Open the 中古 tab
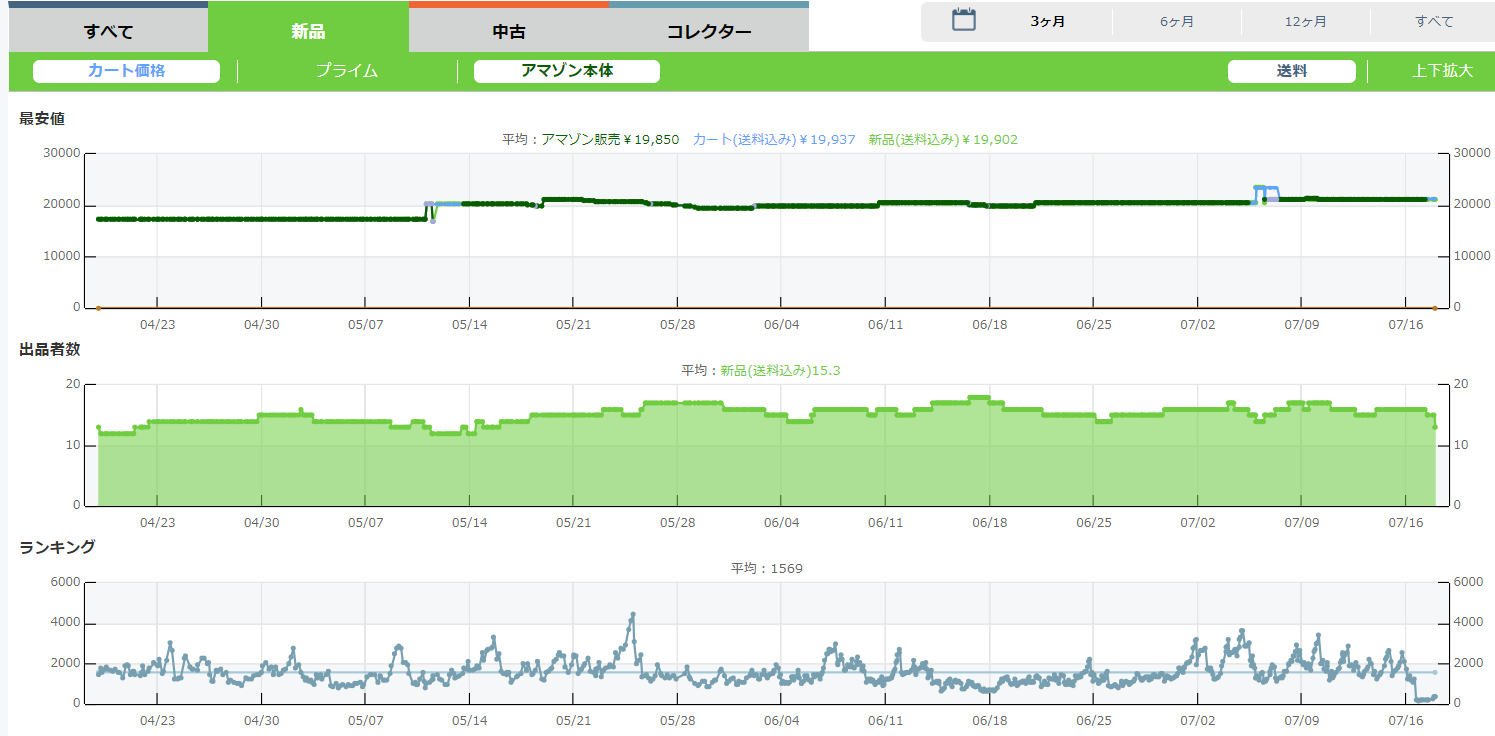The width and height of the screenshot is (1495, 736). coord(509,31)
